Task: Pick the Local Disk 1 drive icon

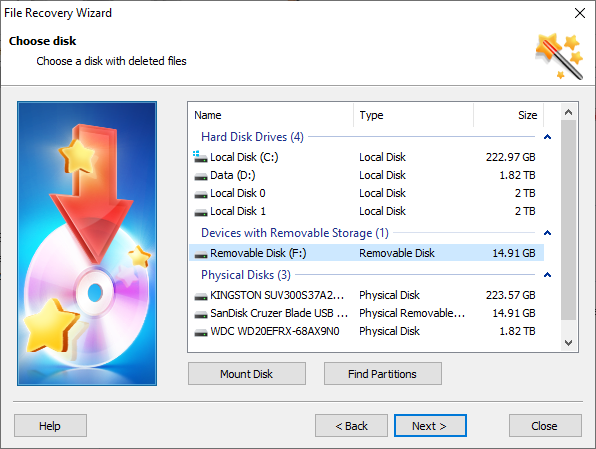Action: click(x=201, y=212)
